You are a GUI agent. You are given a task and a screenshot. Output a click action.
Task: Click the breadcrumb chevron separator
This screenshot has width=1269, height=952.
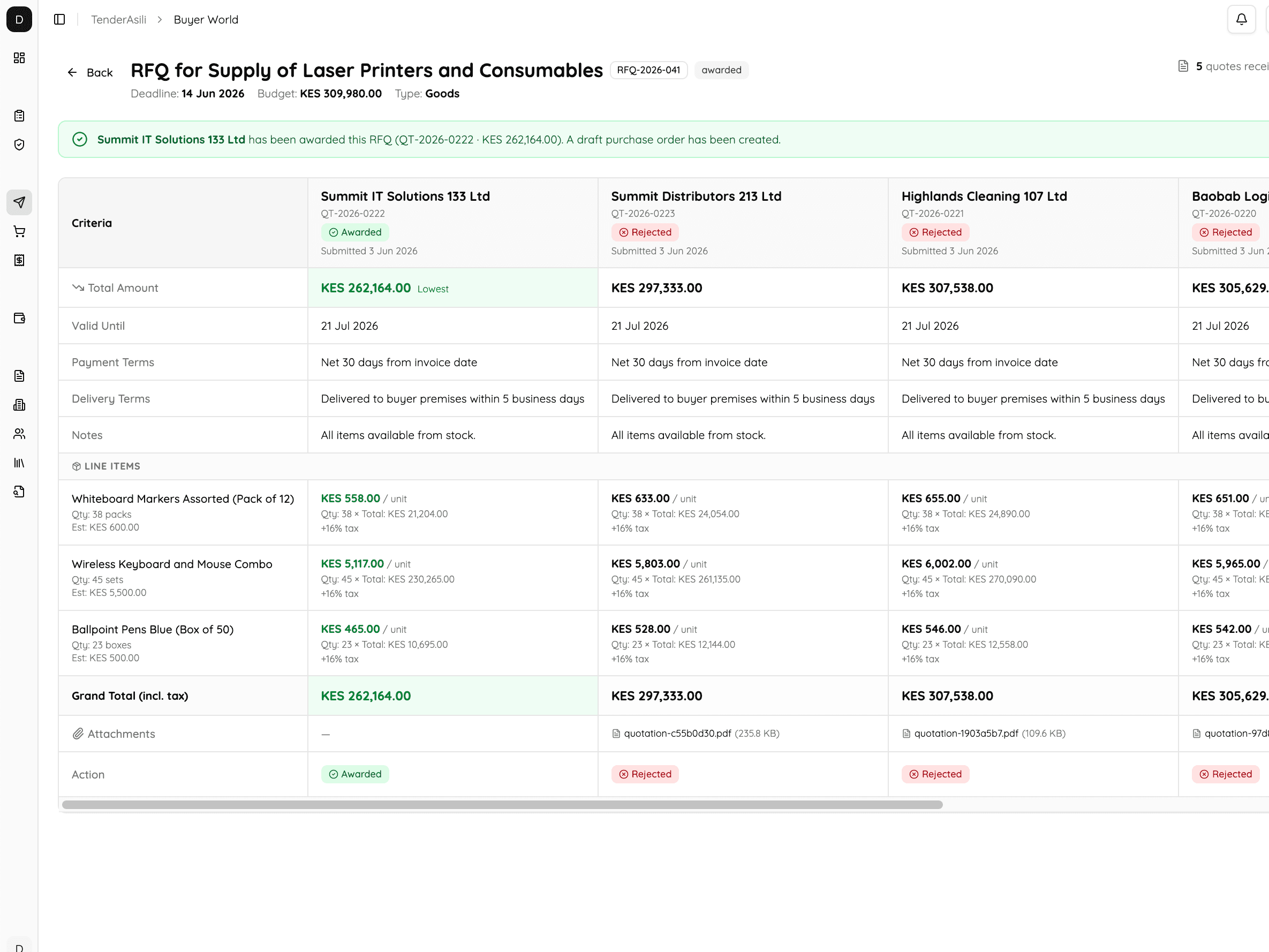(x=160, y=19)
